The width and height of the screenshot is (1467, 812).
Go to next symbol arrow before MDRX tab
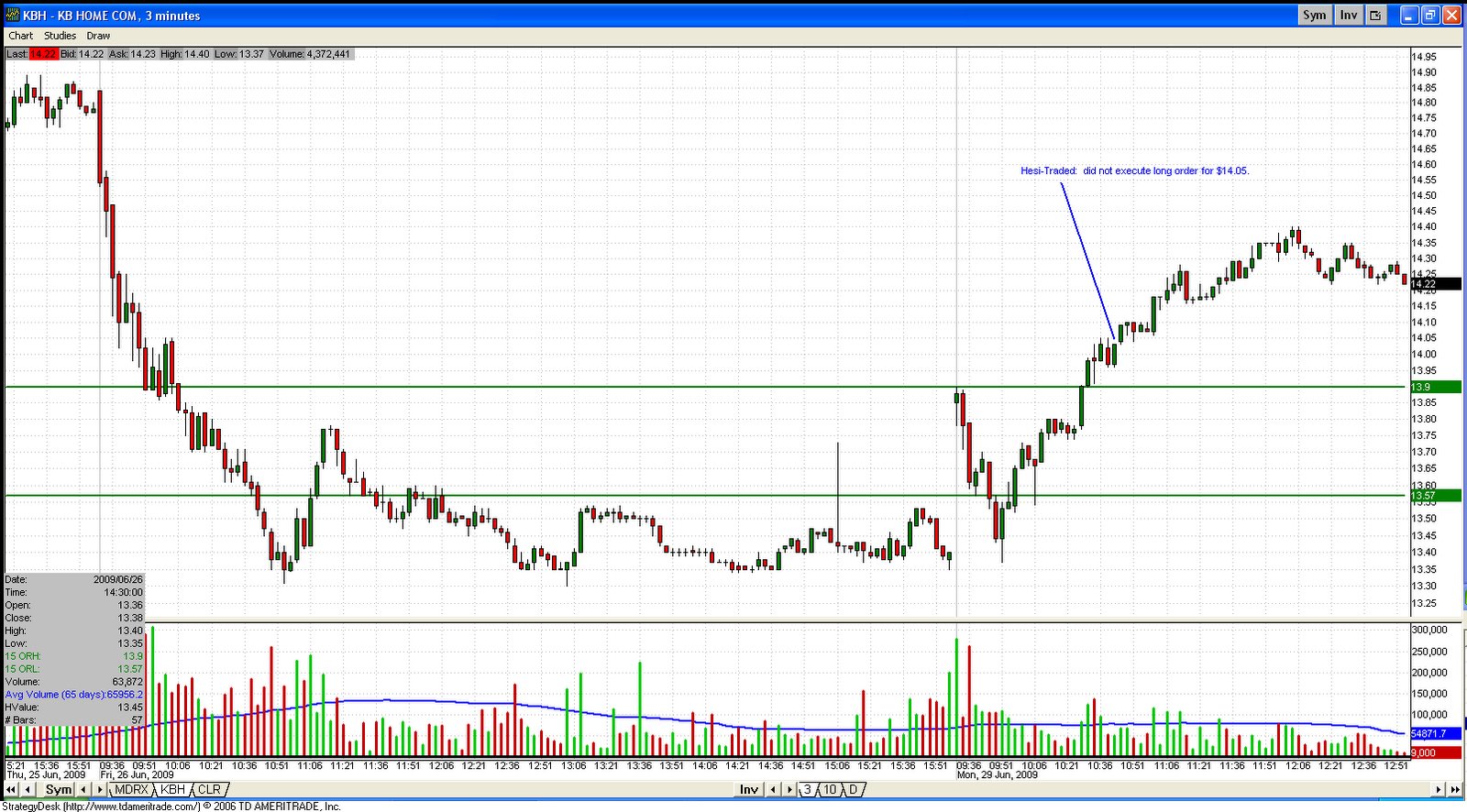click(x=100, y=789)
